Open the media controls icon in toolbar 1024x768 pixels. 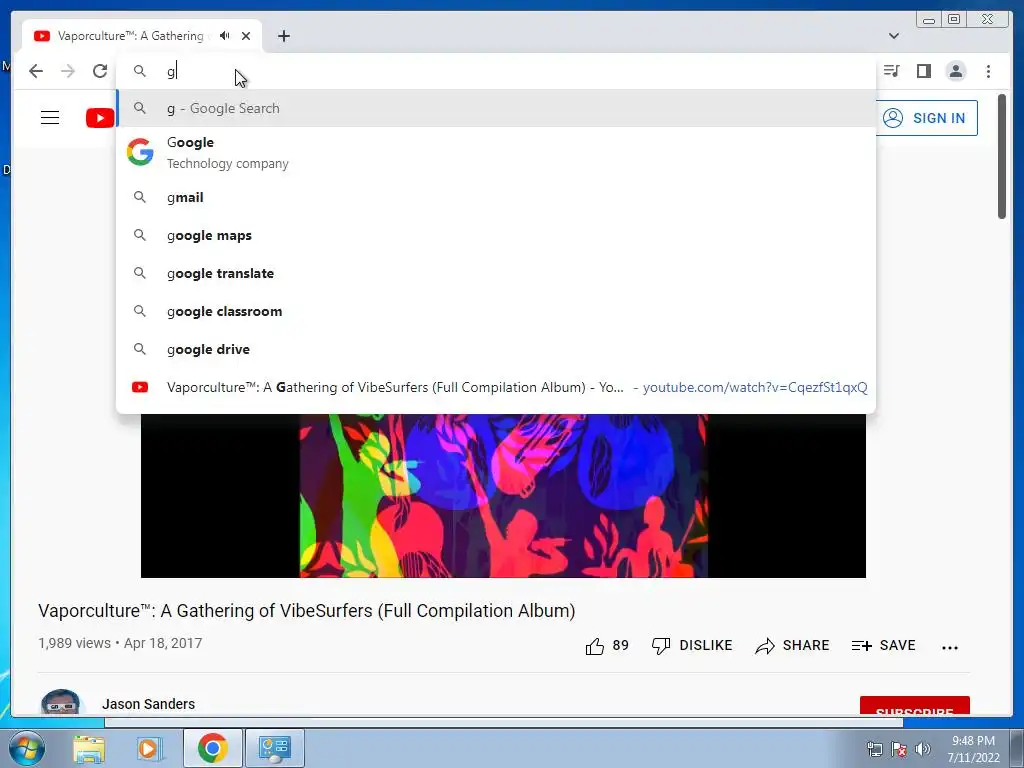pos(891,71)
